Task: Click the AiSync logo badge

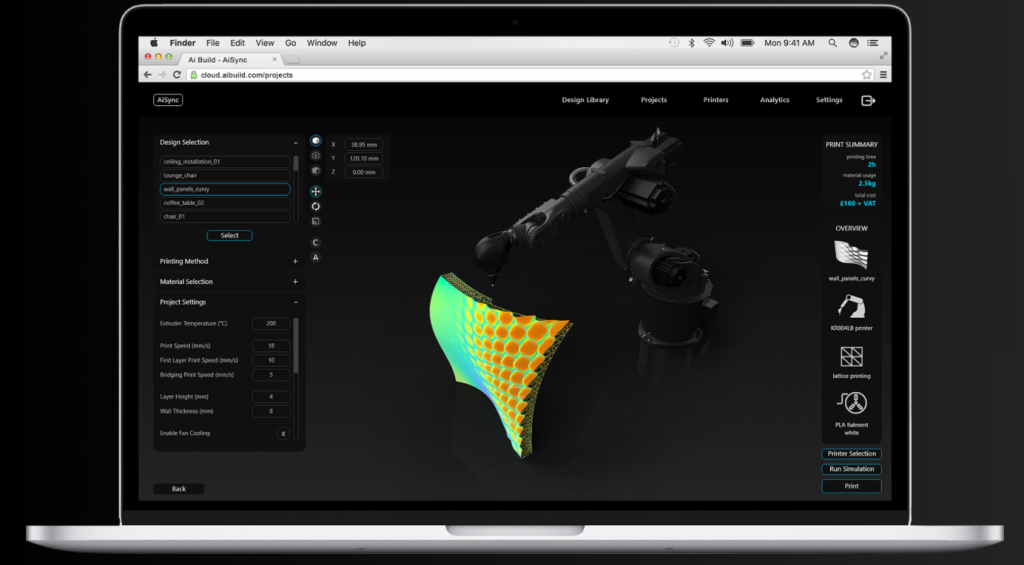Action: (168, 100)
